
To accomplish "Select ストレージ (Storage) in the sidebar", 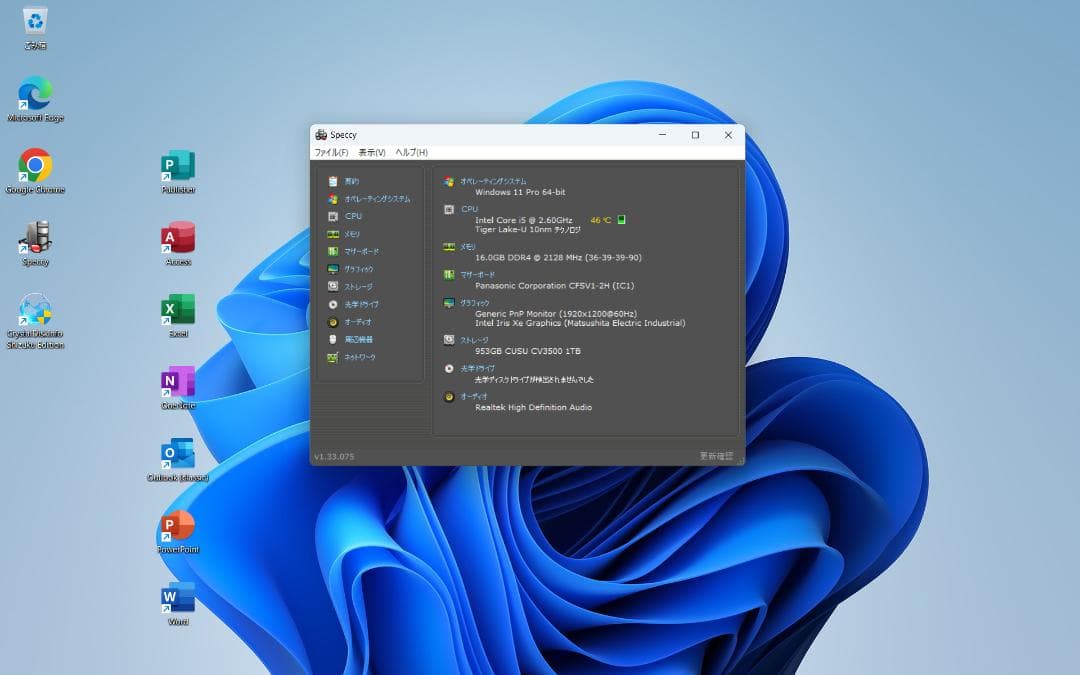I will pyautogui.click(x=358, y=286).
